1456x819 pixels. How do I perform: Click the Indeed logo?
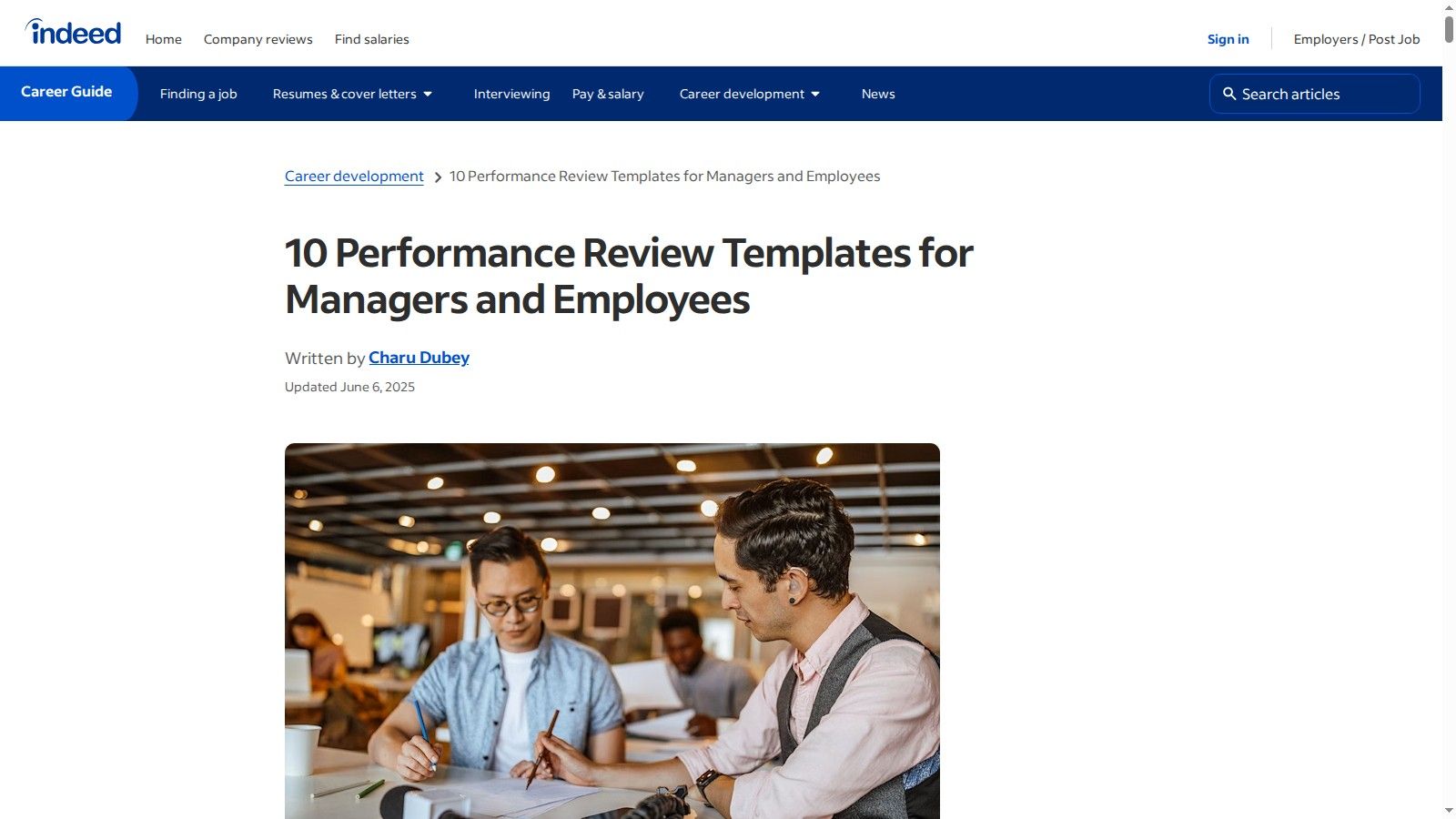pos(73,33)
